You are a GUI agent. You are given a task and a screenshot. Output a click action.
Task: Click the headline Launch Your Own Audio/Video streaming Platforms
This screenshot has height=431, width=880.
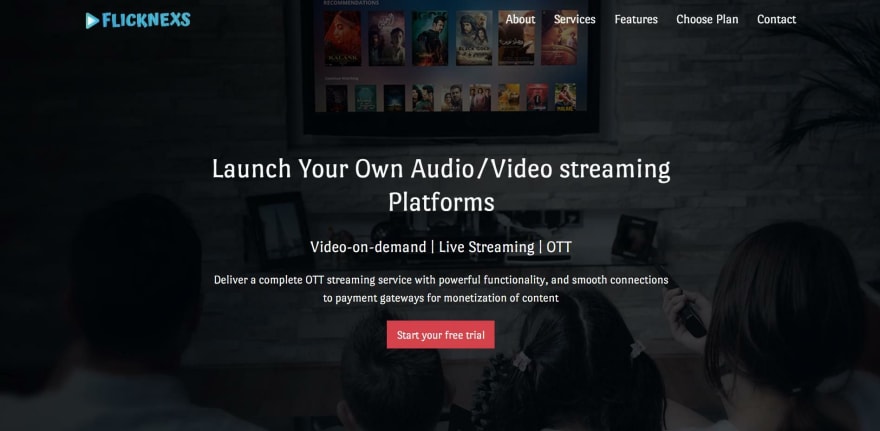(441, 185)
